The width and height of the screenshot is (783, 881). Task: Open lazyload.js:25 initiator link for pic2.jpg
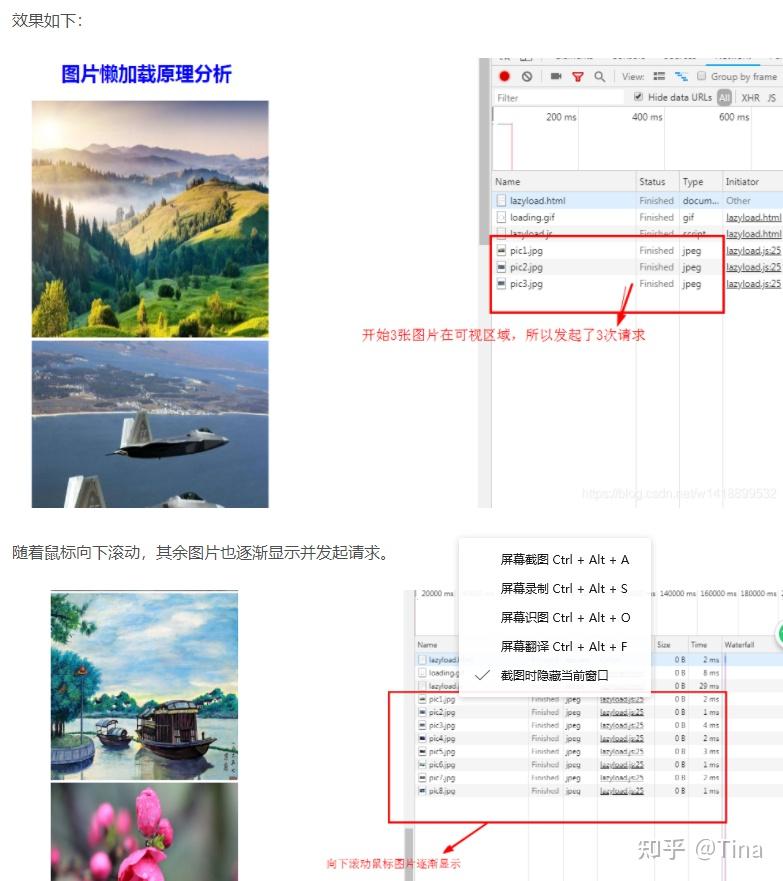pos(753,267)
